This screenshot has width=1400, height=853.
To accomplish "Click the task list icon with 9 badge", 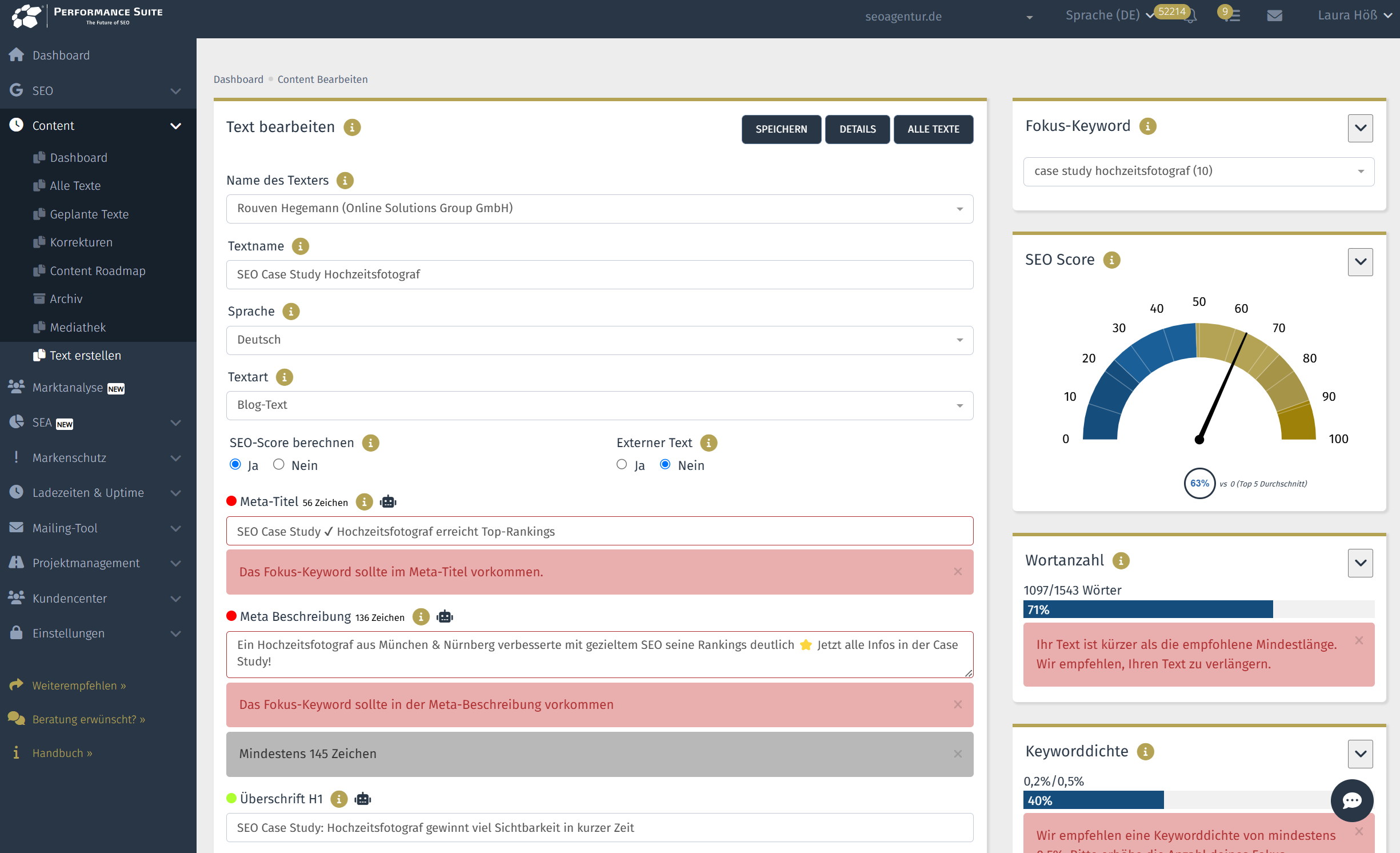I will (x=1233, y=16).
